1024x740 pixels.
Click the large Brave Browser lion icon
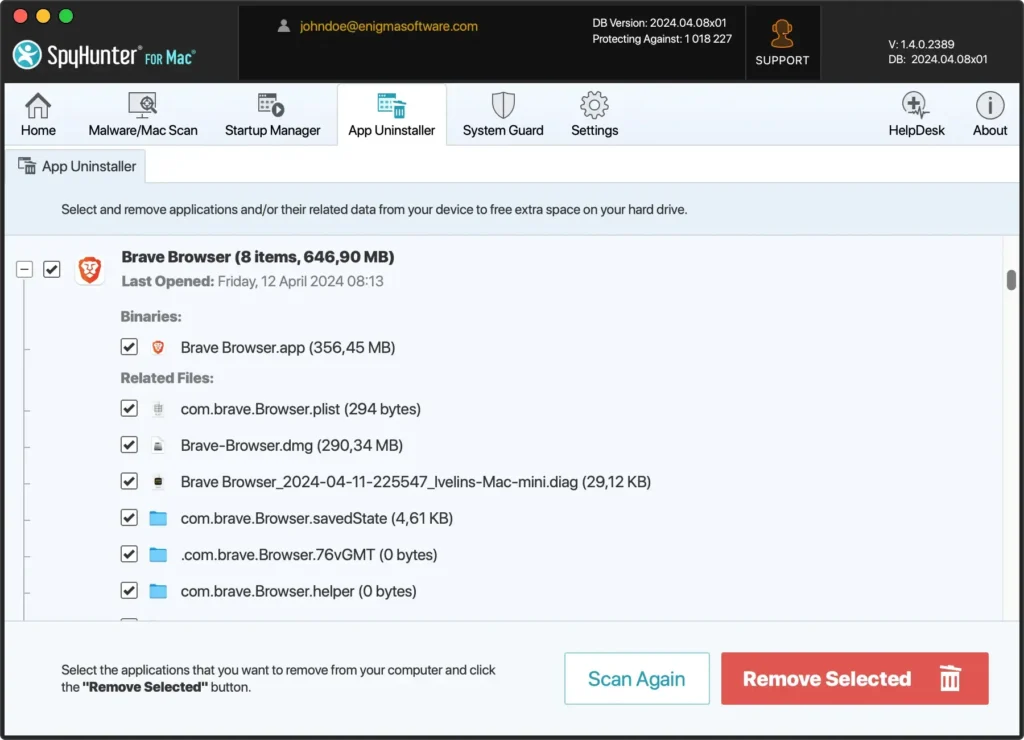(90, 269)
